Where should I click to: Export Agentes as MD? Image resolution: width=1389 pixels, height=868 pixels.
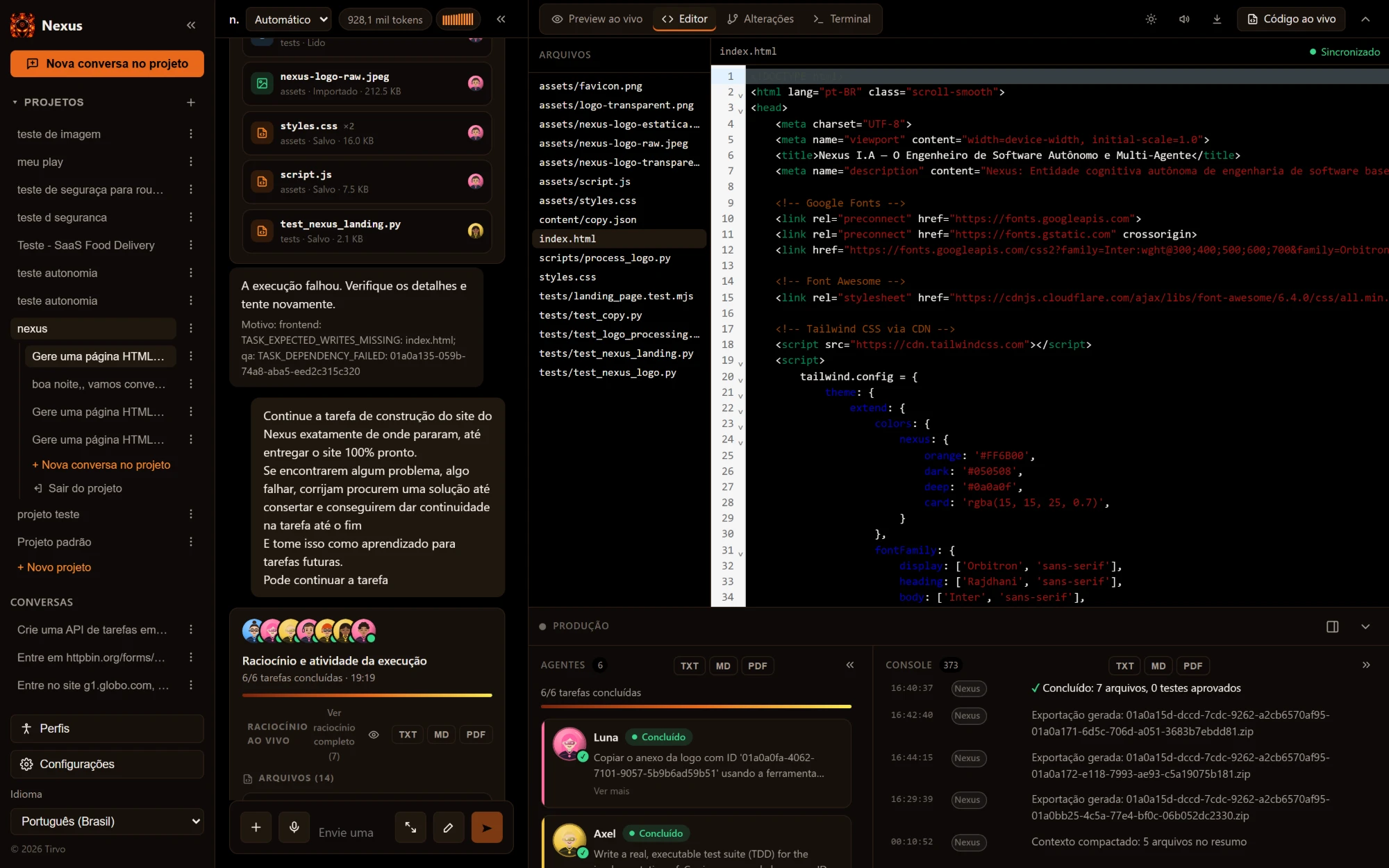723,666
